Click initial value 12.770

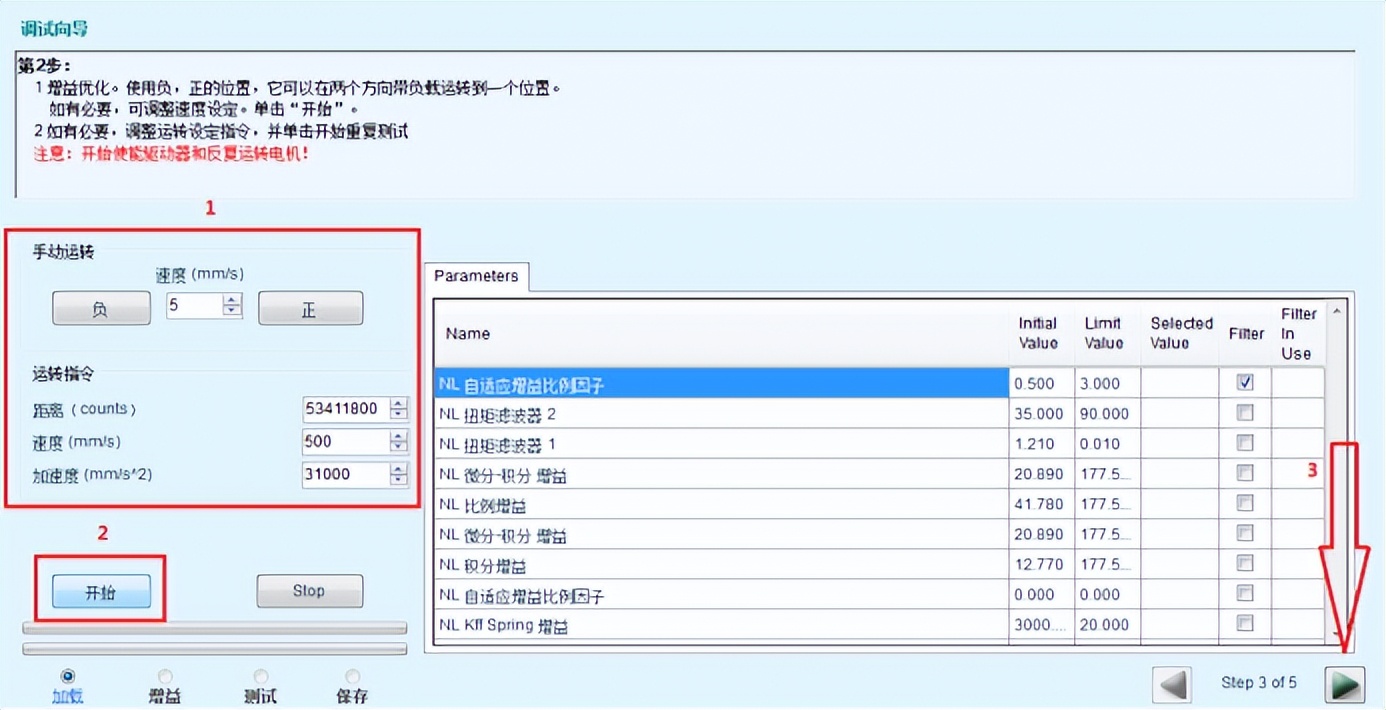[x=1041, y=564]
